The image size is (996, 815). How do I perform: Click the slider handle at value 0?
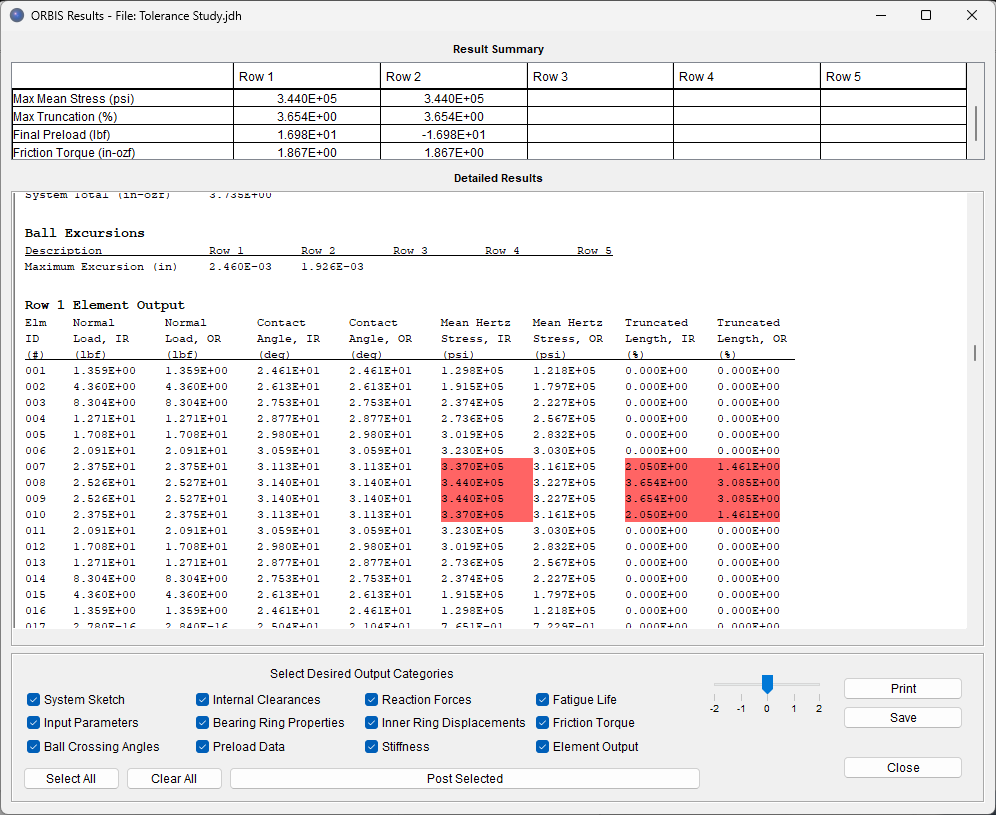tap(767, 684)
